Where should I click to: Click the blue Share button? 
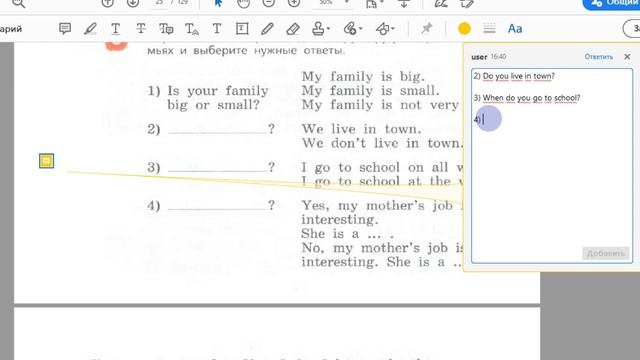611,3
